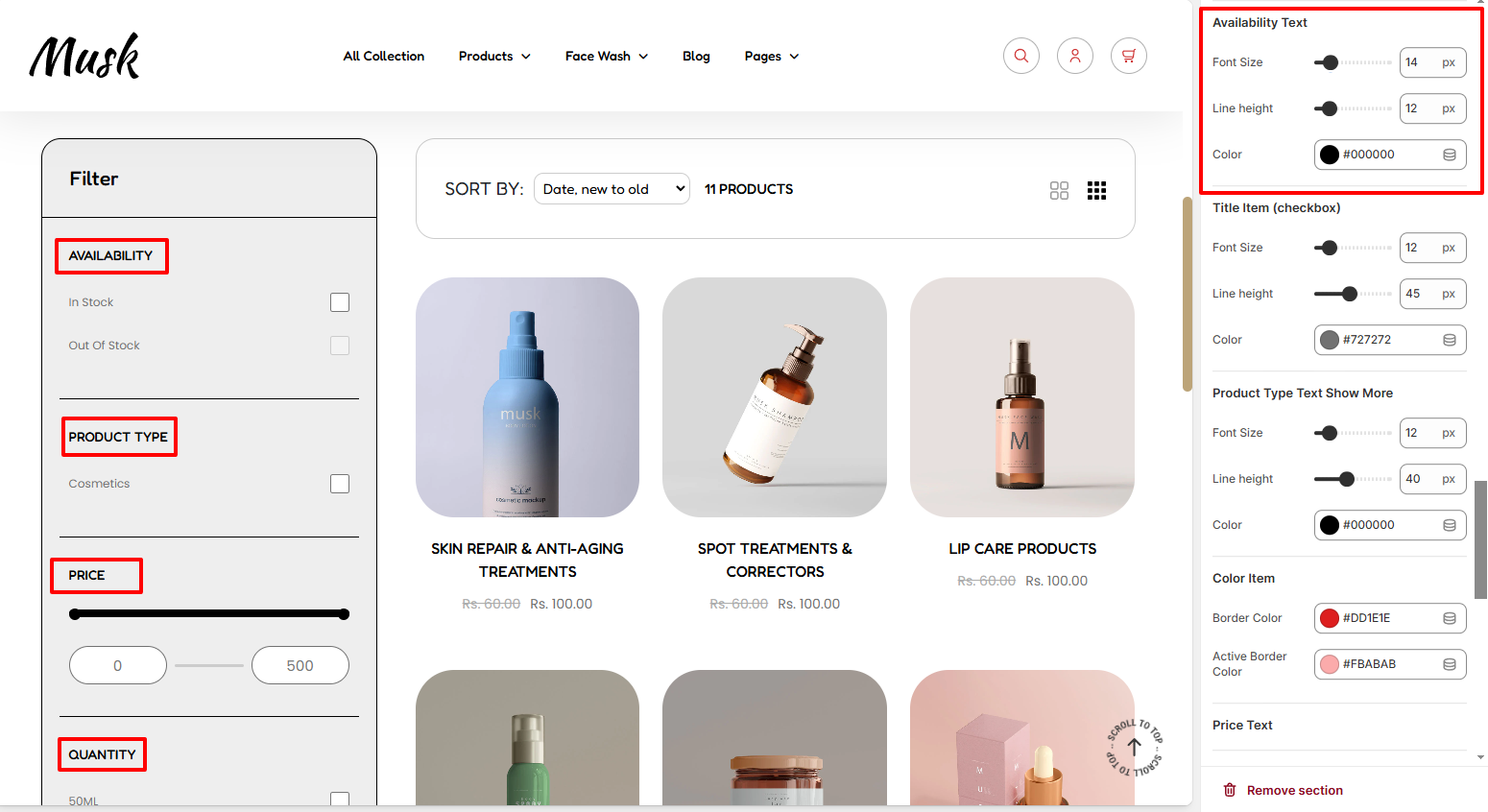Click the preview page scrollbar

click(x=1188, y=294)
